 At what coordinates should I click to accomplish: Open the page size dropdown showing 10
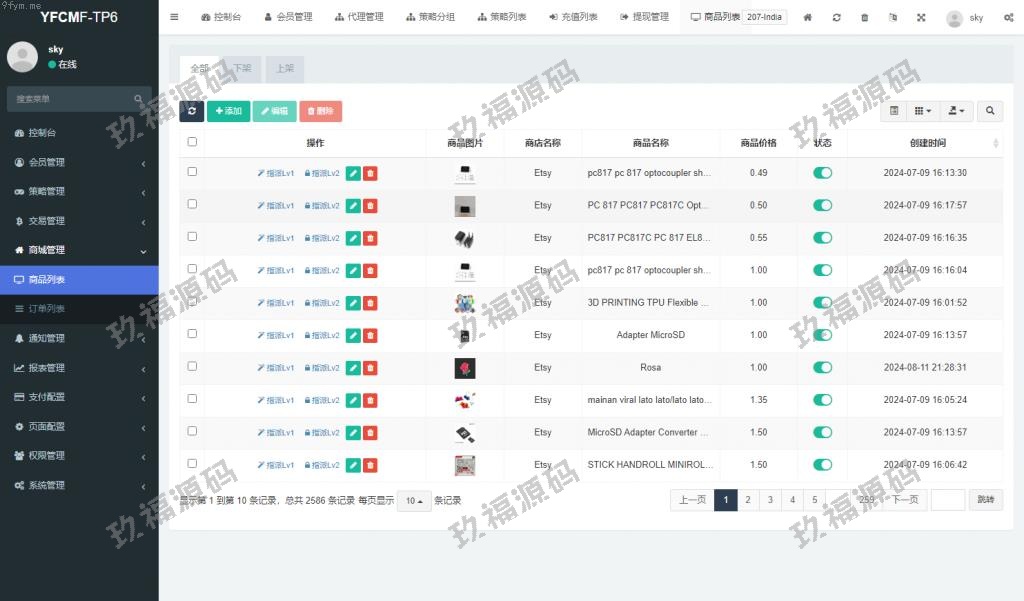[x=414, y=501]
